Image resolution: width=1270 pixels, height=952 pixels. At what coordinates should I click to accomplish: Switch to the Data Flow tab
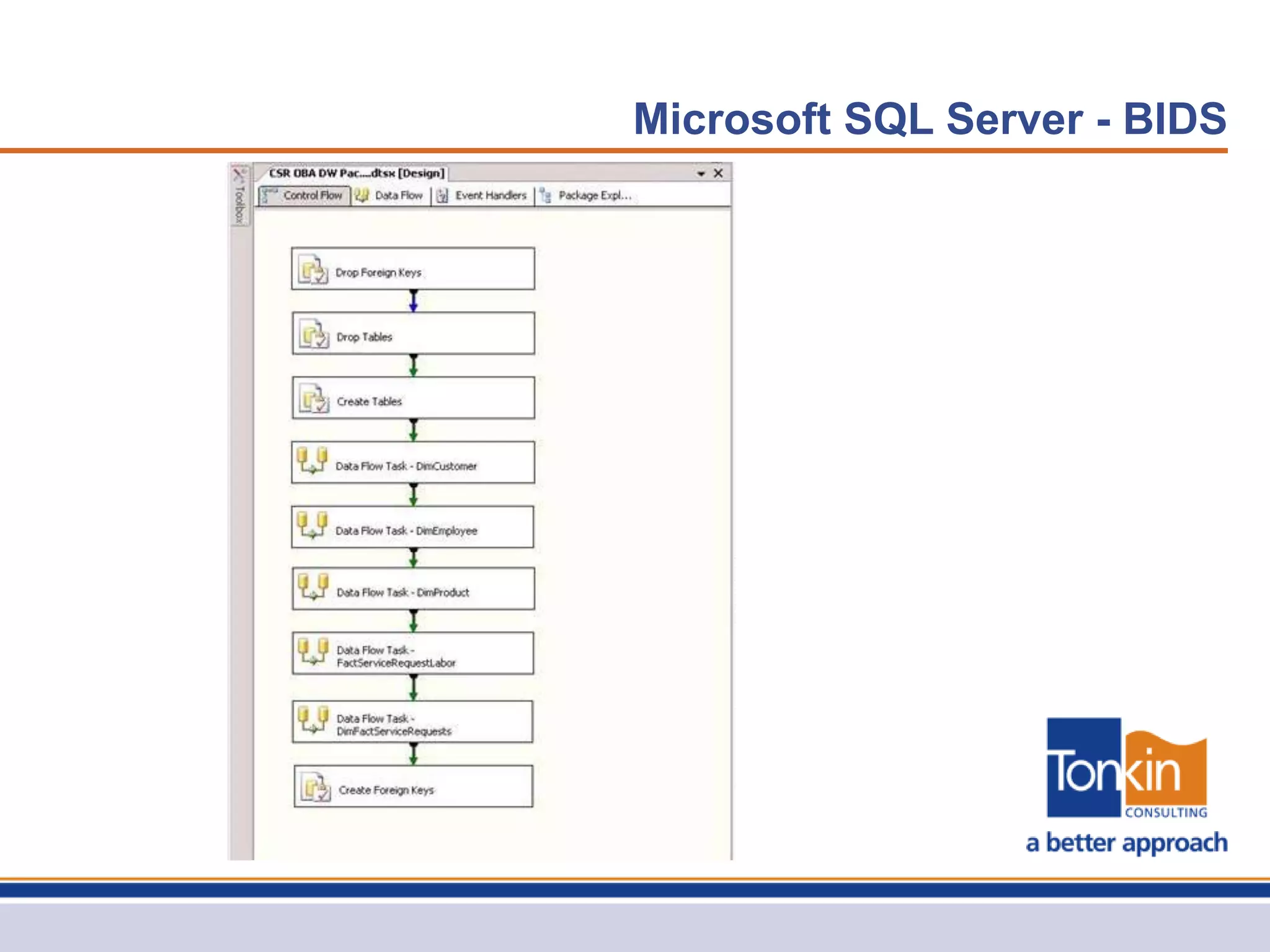point(391,195)
